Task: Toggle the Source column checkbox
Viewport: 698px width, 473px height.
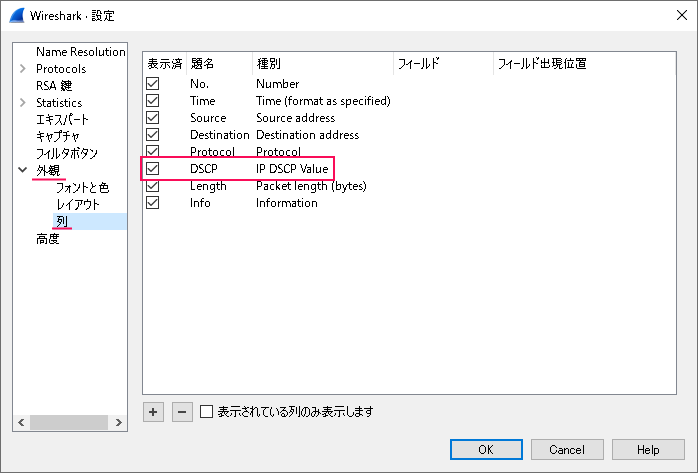Action: [x=153, y=117]
